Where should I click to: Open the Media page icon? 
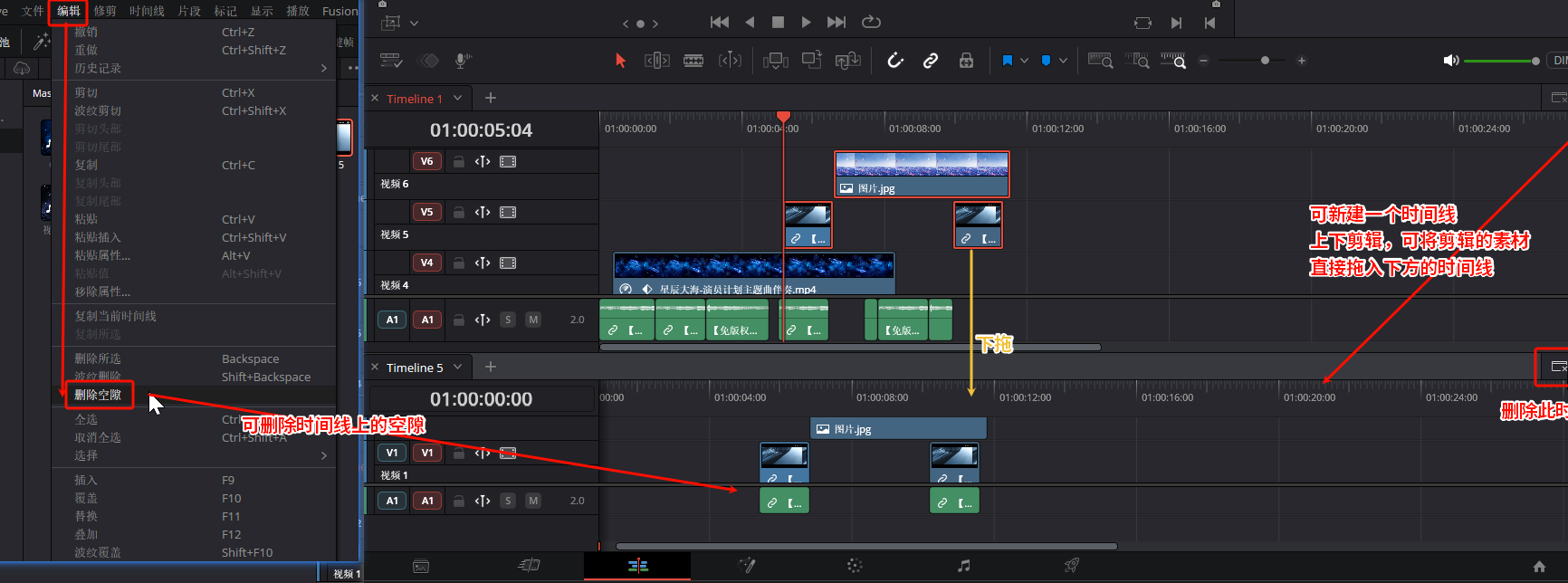click(421, 566)
